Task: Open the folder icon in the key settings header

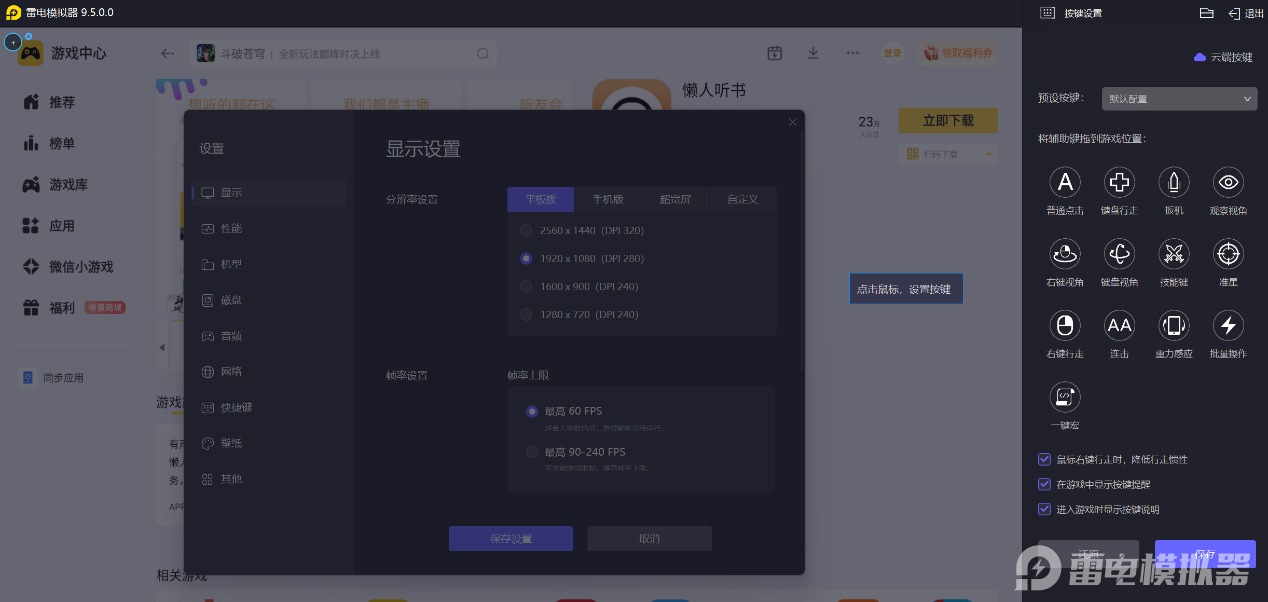Action: tap(1206, 13)
